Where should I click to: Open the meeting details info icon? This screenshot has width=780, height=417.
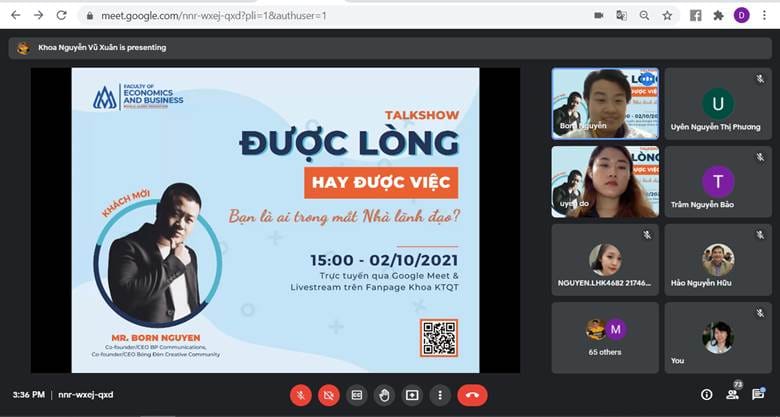pos(707,395)
